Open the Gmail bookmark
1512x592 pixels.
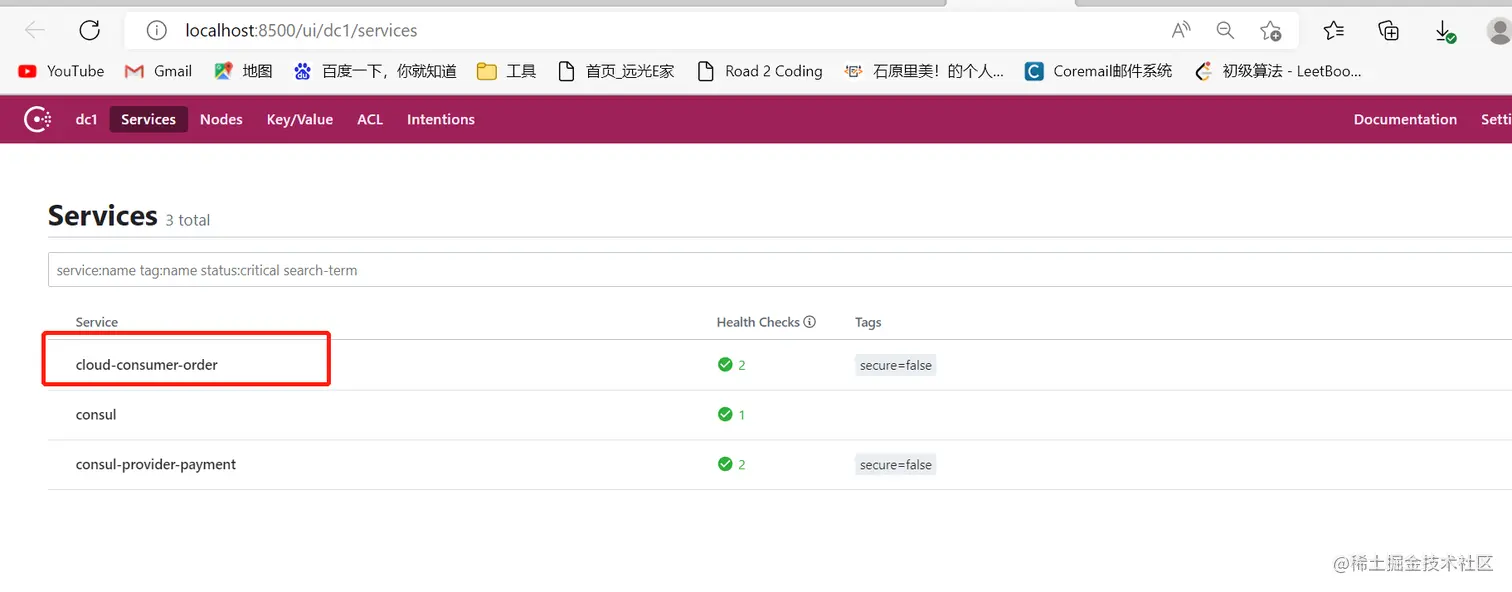(158, 71)
